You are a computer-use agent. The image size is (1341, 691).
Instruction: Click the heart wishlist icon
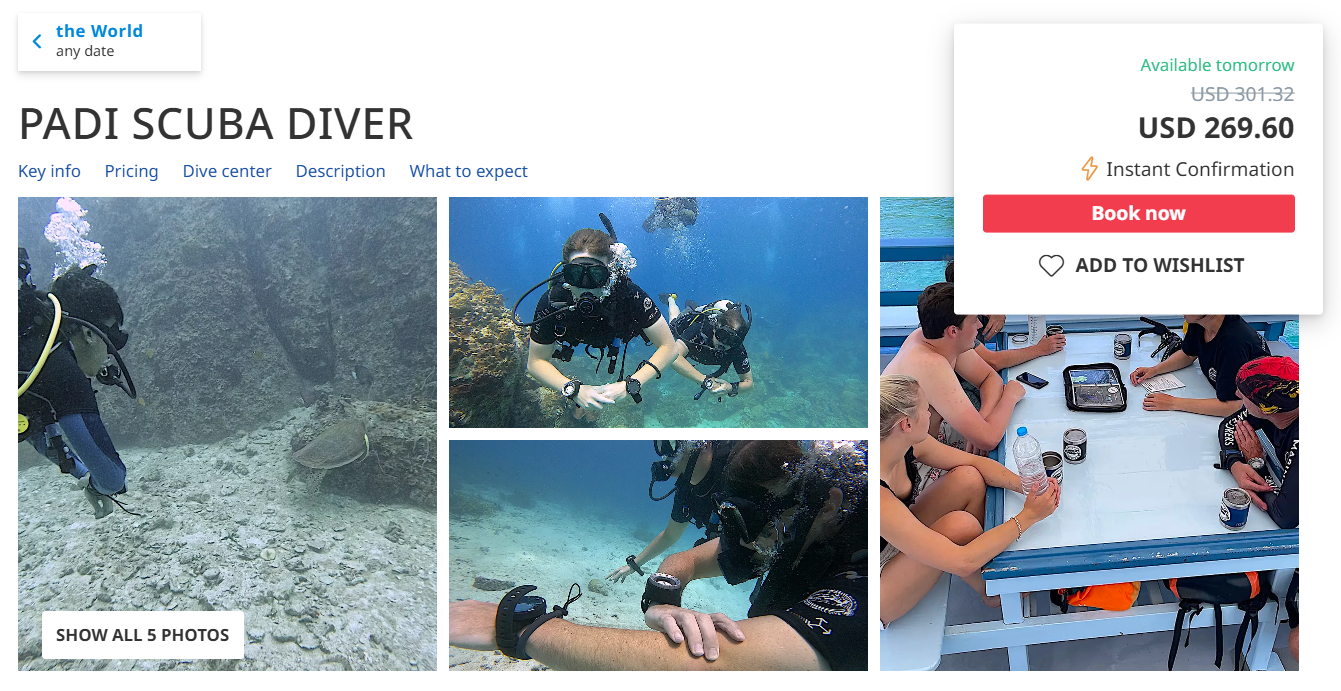point(1051,266)
